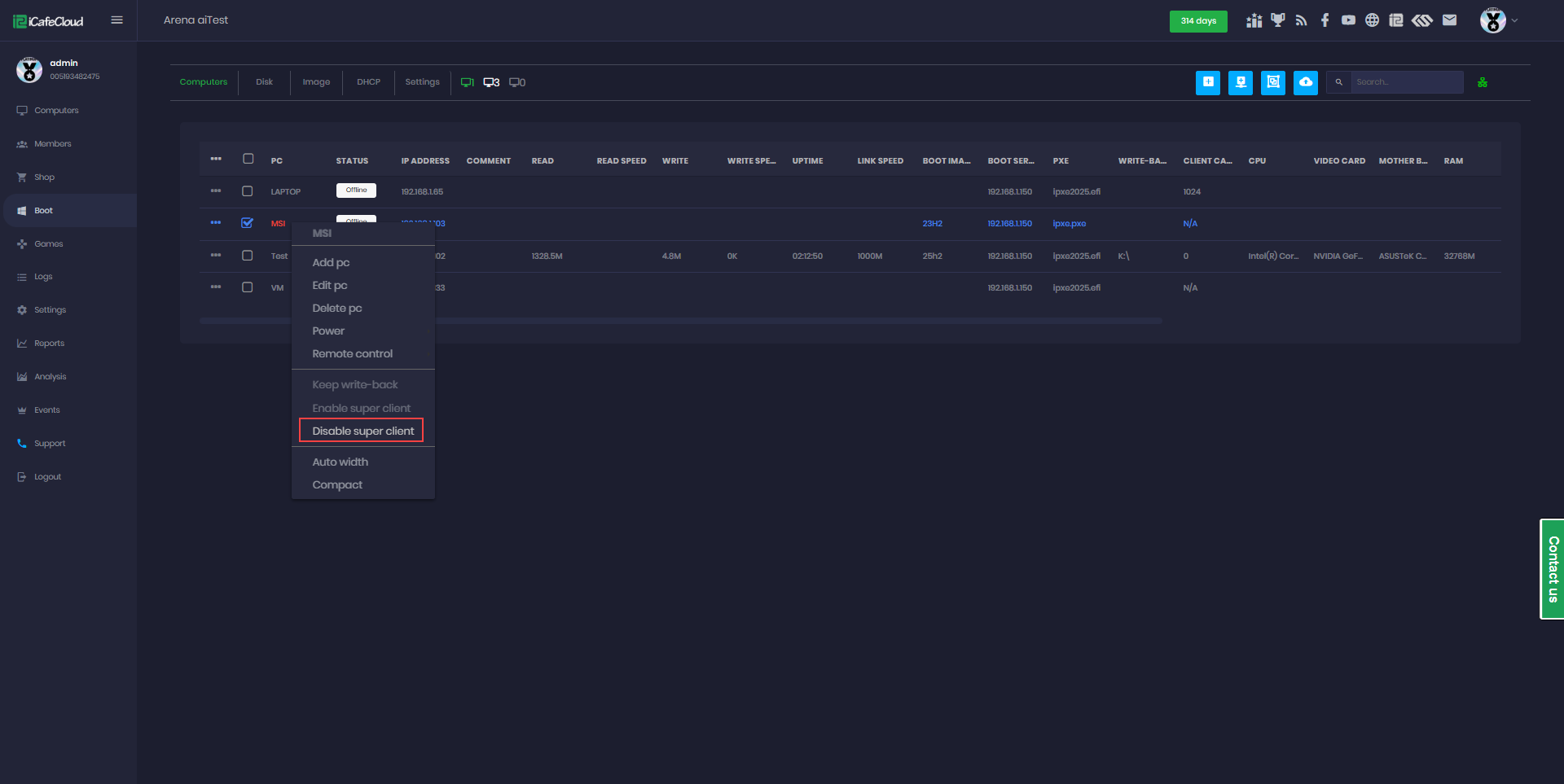Check the LAPTOP row checkbox
The height and width of the screenshot is (784, 1564).
click(248, 191)
